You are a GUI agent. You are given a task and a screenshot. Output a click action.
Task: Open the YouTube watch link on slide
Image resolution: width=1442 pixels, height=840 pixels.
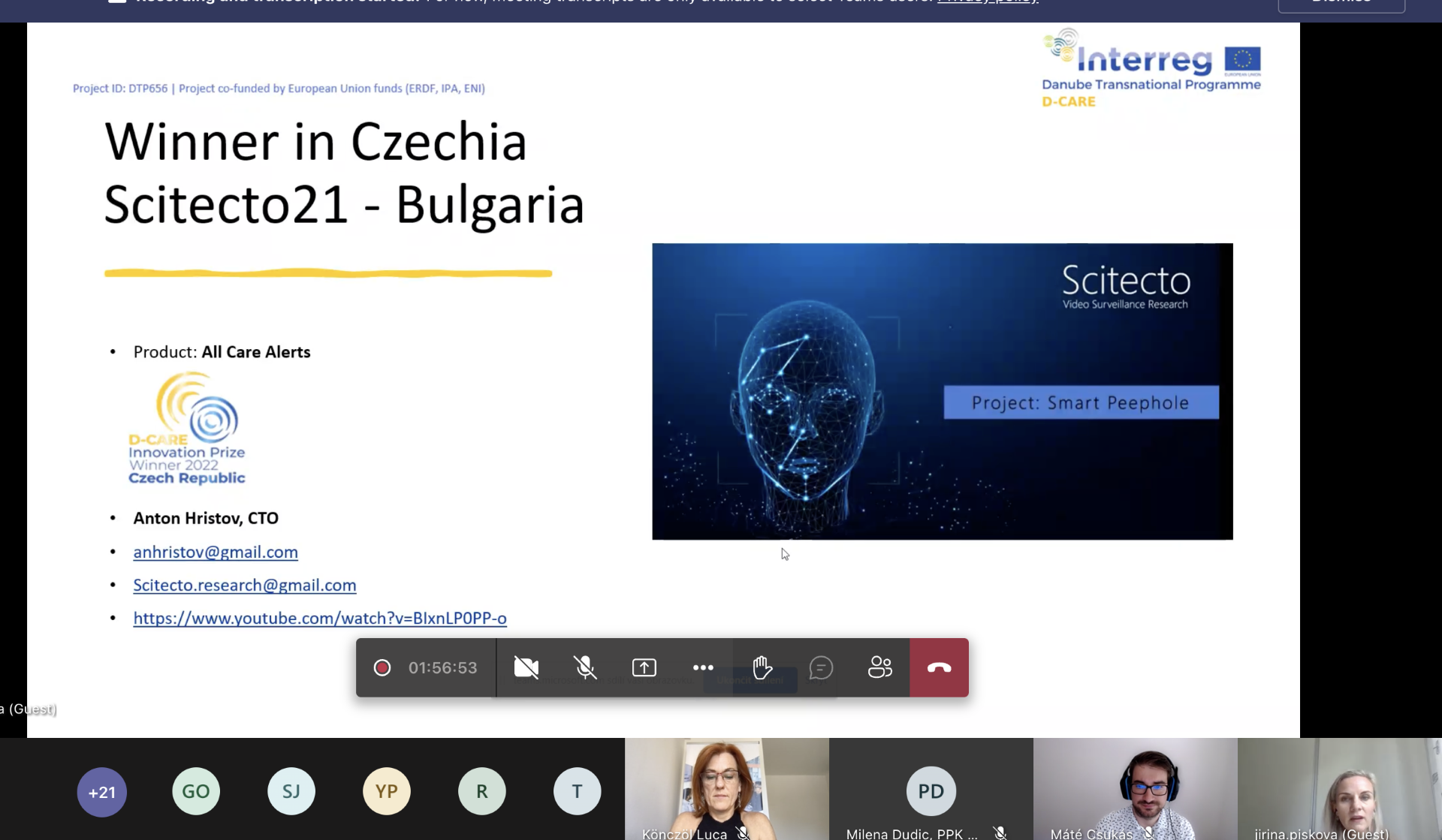(320, 618)
